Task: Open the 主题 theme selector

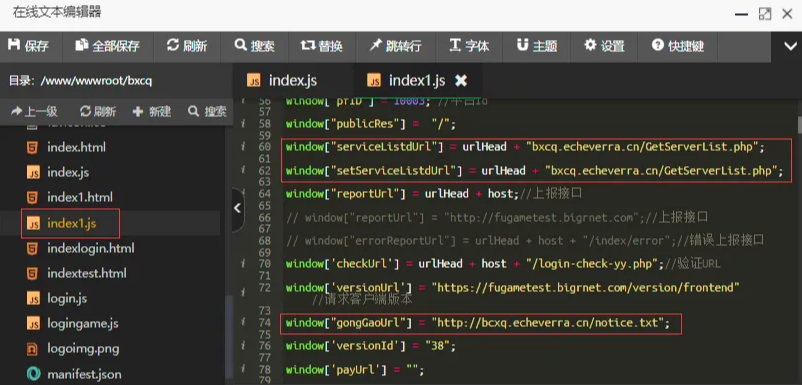Action: [x=537, y=46]
